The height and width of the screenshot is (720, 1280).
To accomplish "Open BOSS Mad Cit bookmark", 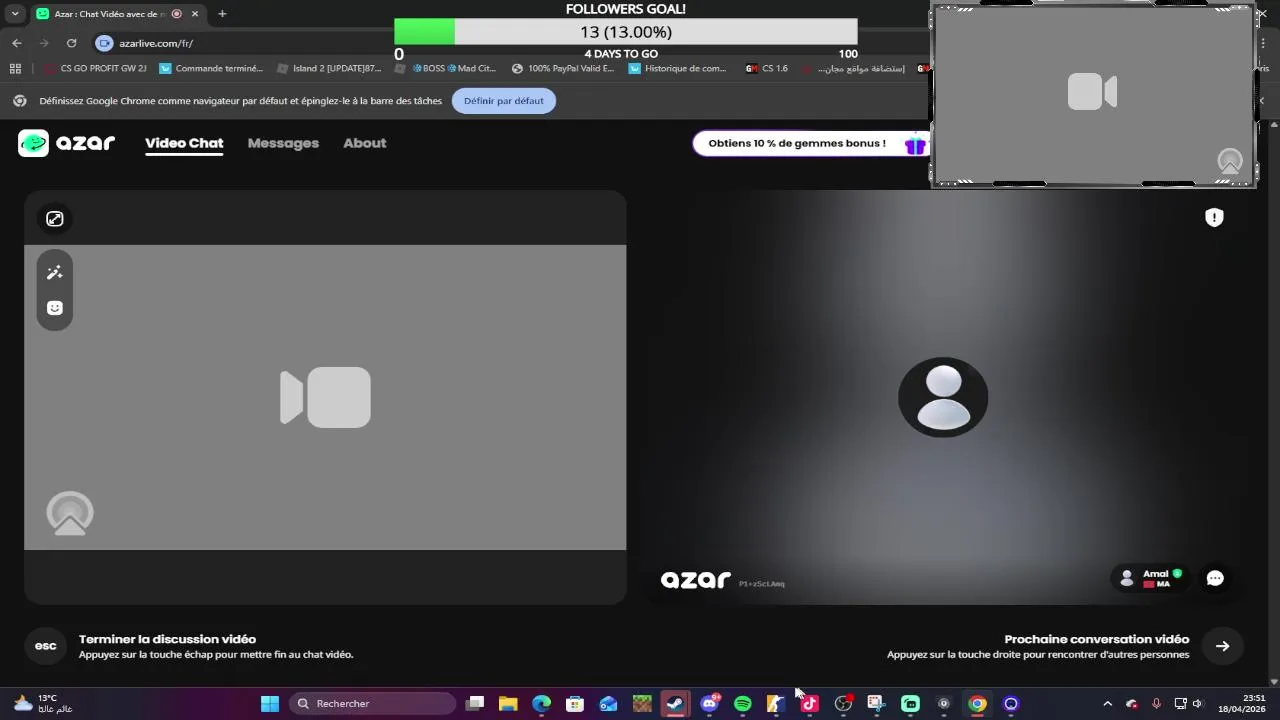I will [x=446, y=69].
